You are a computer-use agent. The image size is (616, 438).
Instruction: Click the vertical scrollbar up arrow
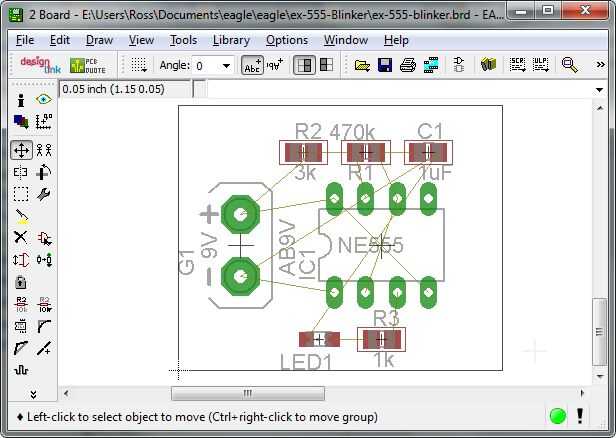point(600,108)
